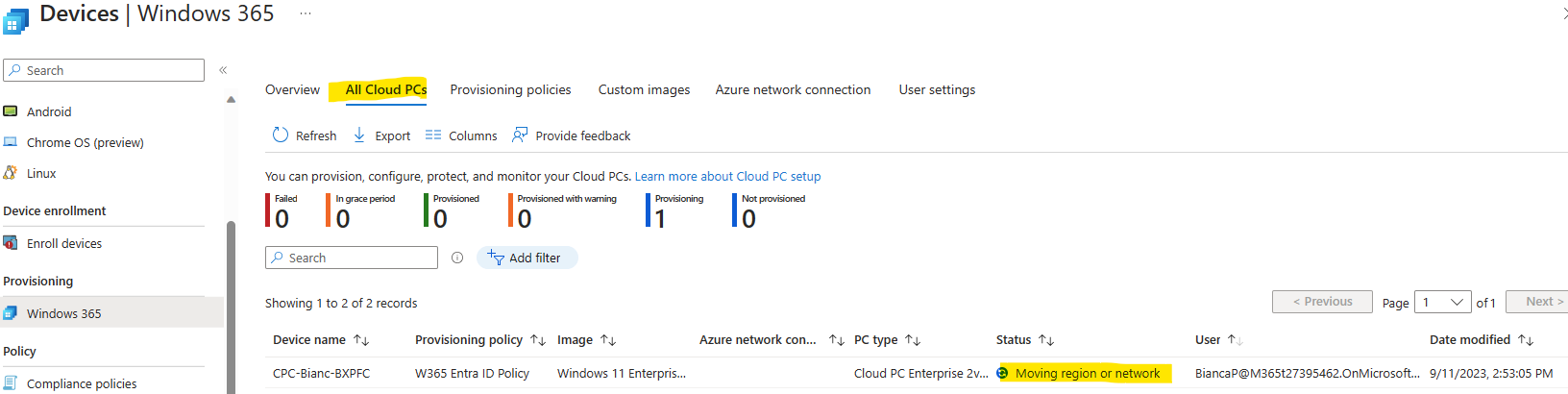Image resolution: width=1568 pixels, height=394 pixels.
Task: Sort by Device name column arrows
Action: pos(361,340)
